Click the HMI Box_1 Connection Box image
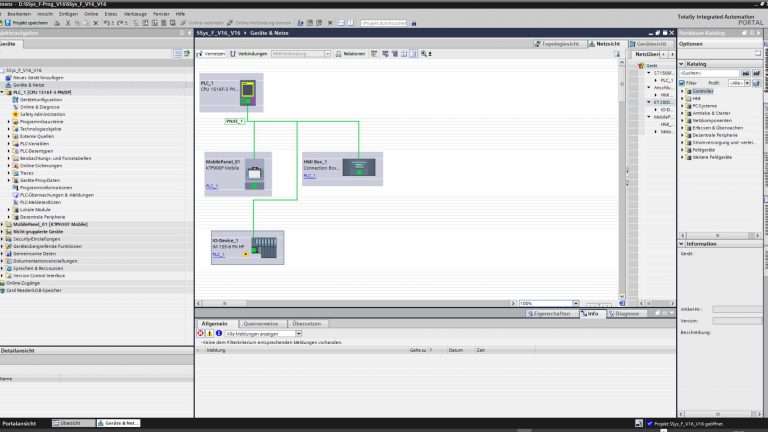768x432 pixels. pos(359,167)
